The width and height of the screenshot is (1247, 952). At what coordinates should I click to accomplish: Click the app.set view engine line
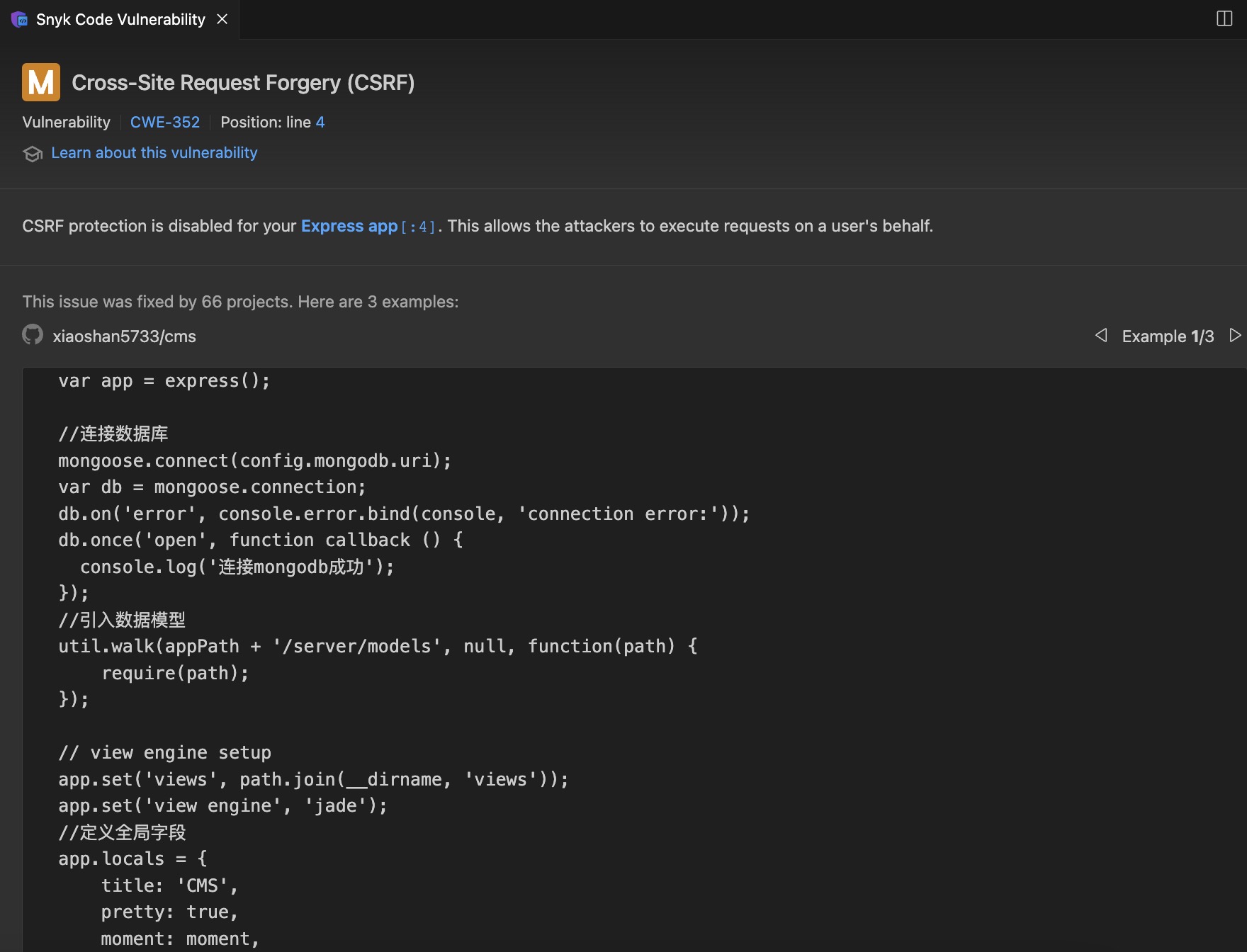pos(223,806)
